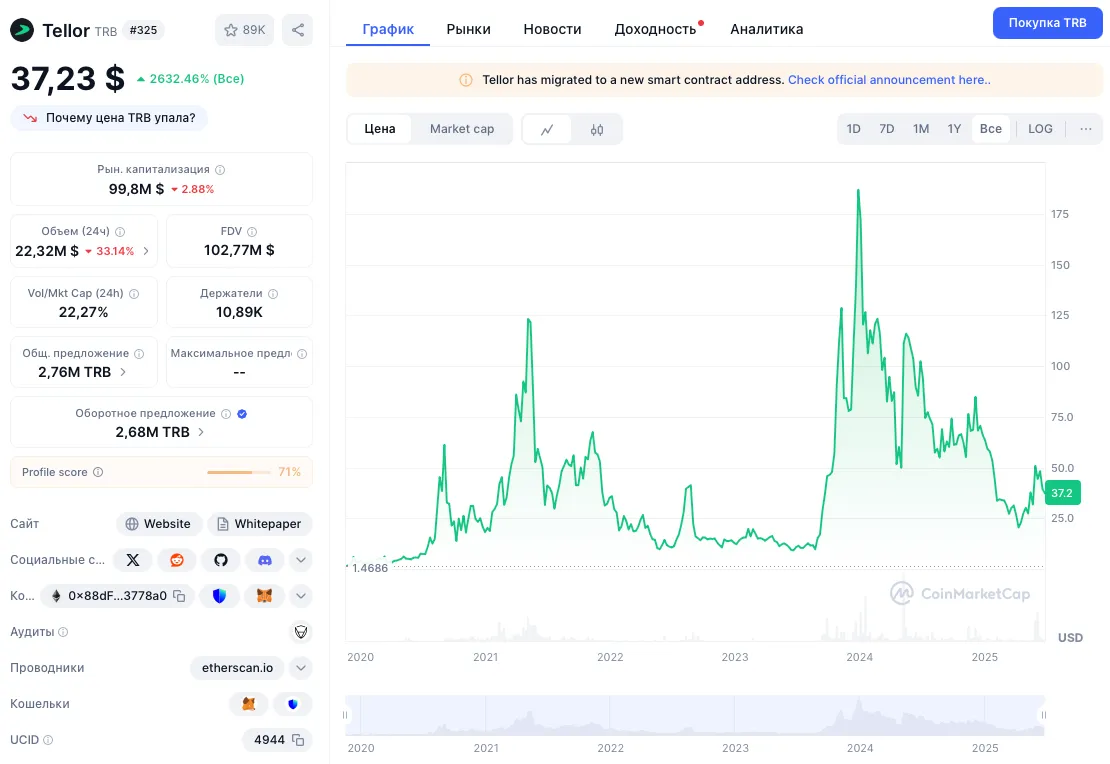Grab the right handle of chart range slider

[x=1043, y=715]
